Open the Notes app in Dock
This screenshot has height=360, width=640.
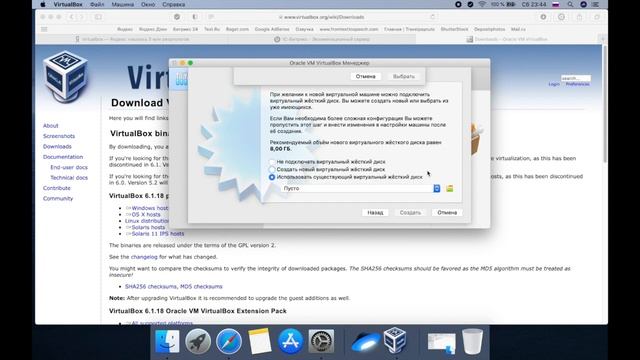click(260, 341)
